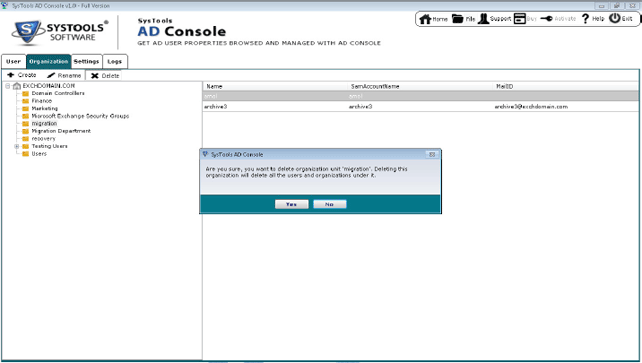This screenshot has width=642, height=363.
Task: Switch to the User tab
Action: (x=14, y=61)
